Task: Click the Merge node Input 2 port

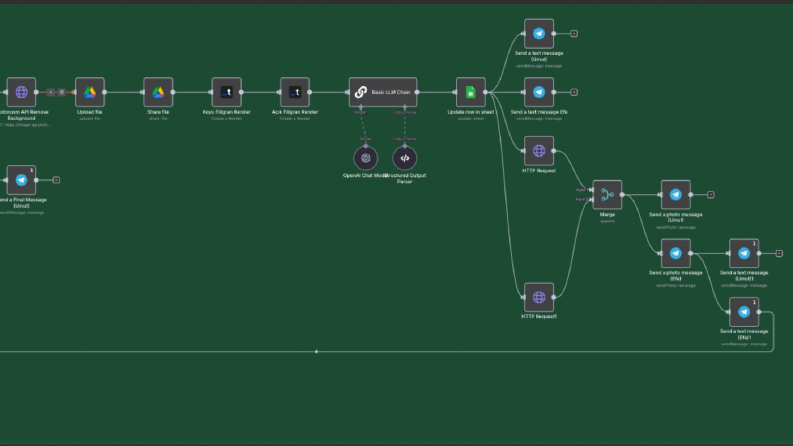Action: click(x=592, y=199)
